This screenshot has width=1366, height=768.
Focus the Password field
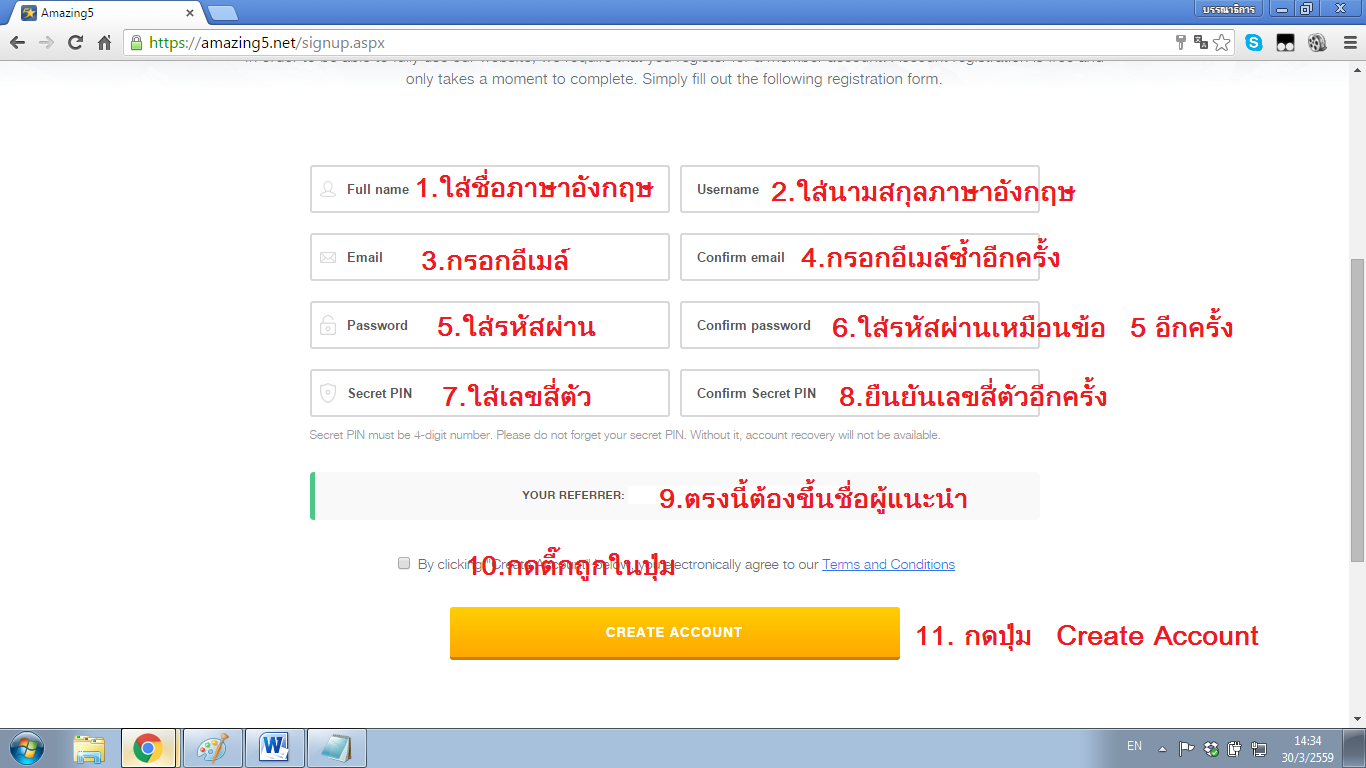tap(490, 325)
